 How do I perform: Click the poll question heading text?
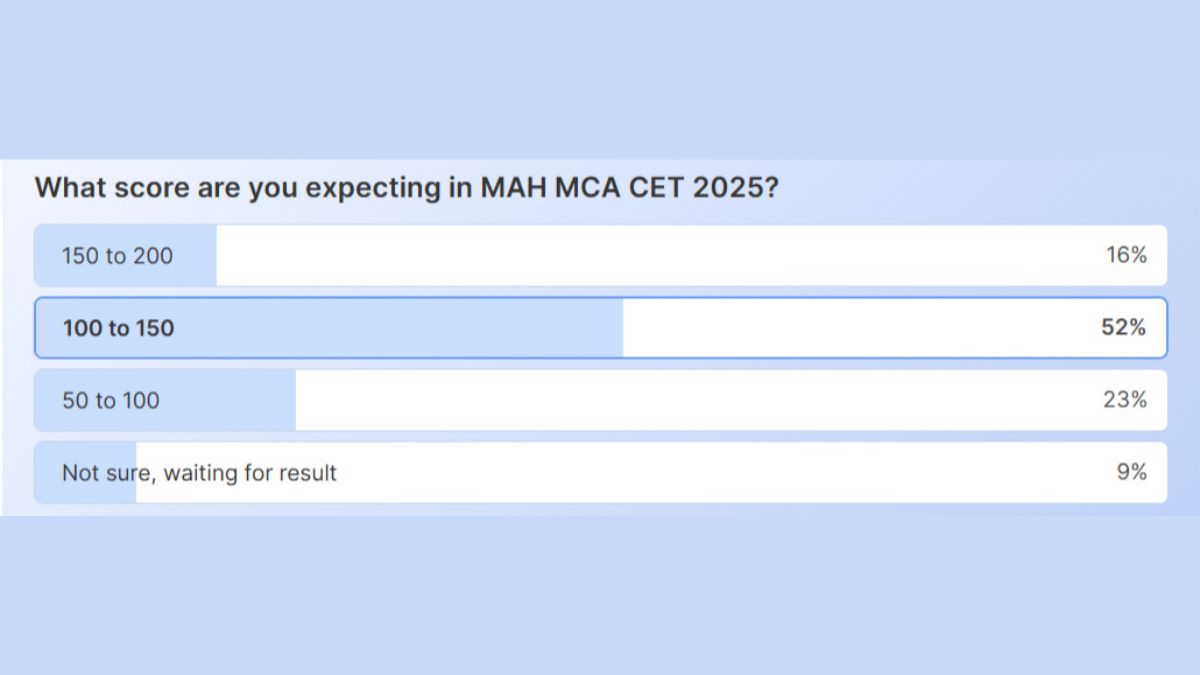click(406, 188)
